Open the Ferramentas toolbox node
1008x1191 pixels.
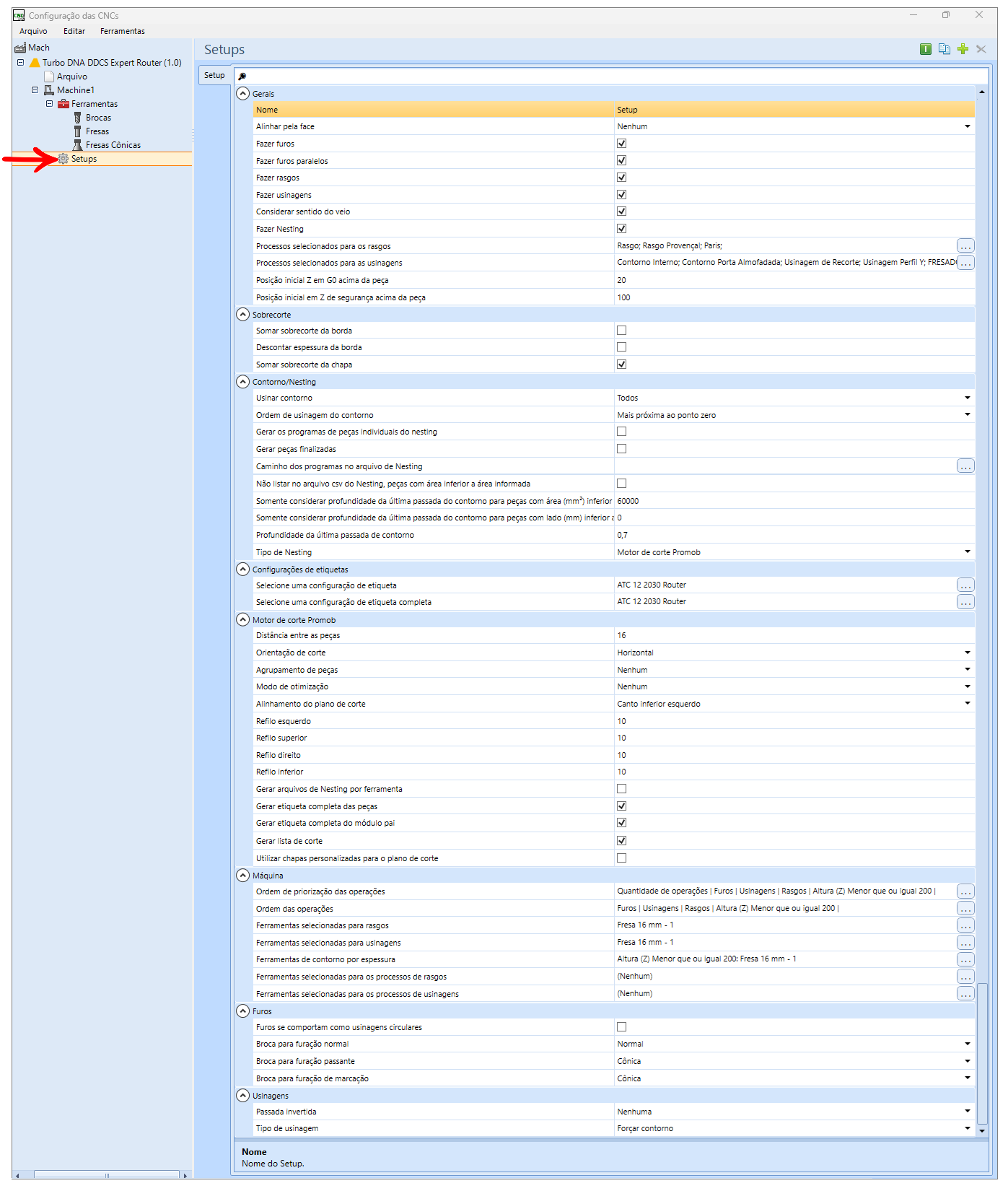click(94, 104)
